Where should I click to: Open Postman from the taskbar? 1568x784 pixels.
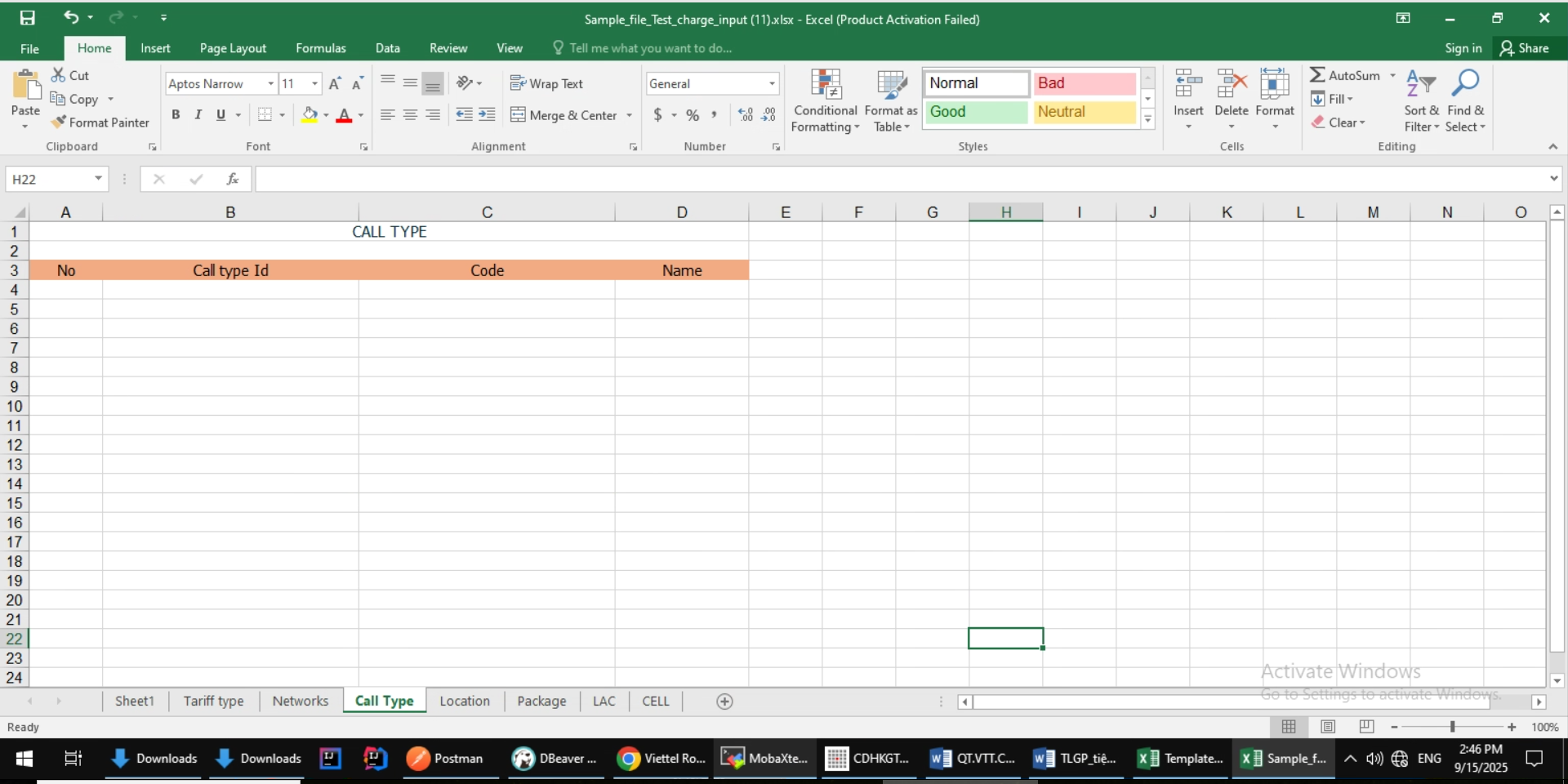tap(446, 759)
